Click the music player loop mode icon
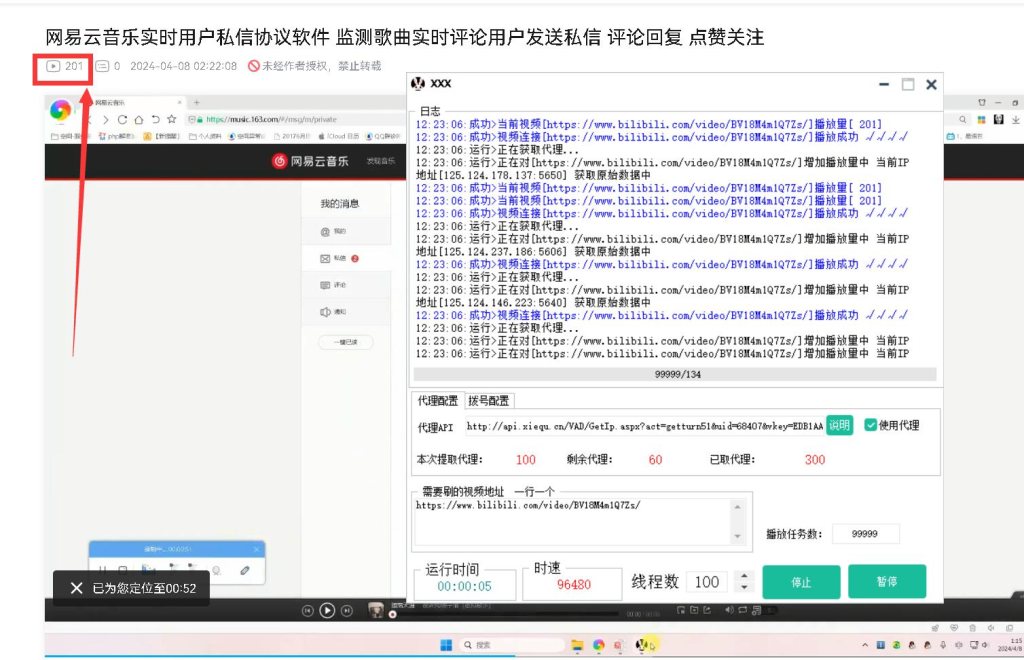The height and width of the screenshot is (660, 1024). (x=743, y=610)
